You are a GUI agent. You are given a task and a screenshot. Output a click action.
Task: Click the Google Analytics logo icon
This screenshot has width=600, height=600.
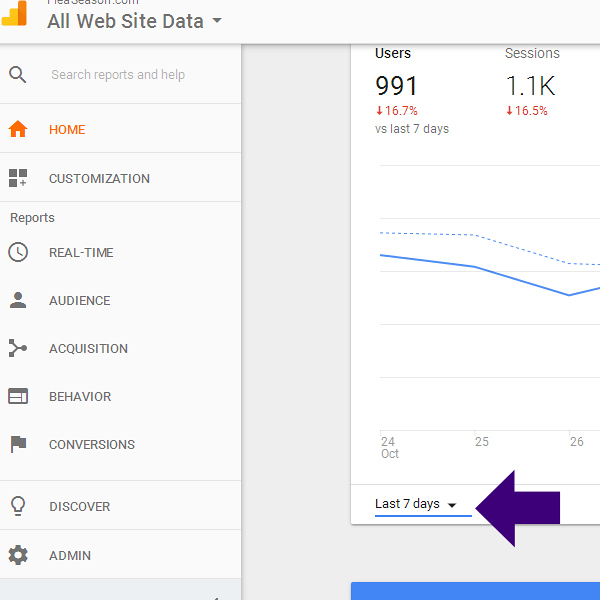tap(15, 14)
